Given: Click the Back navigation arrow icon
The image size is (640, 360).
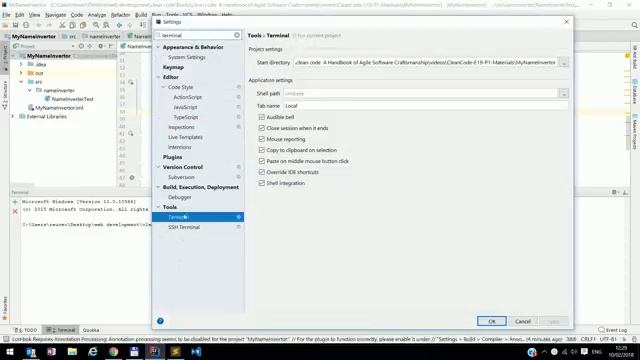Looking at the screenshot, I should [120, 25].
